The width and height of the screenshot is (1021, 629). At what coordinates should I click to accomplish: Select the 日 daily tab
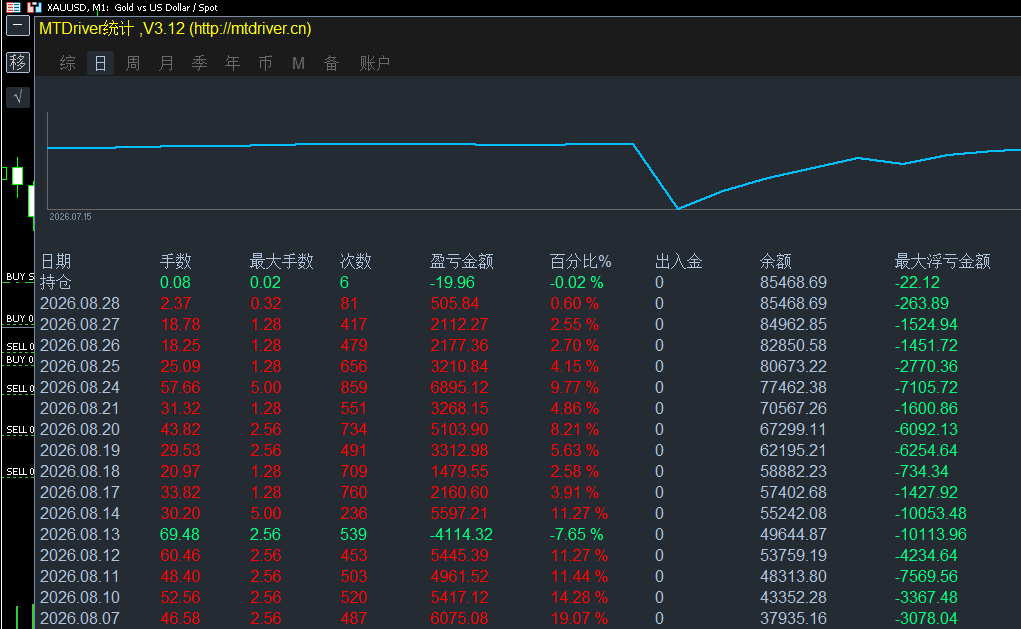click(x=100, y=63)
